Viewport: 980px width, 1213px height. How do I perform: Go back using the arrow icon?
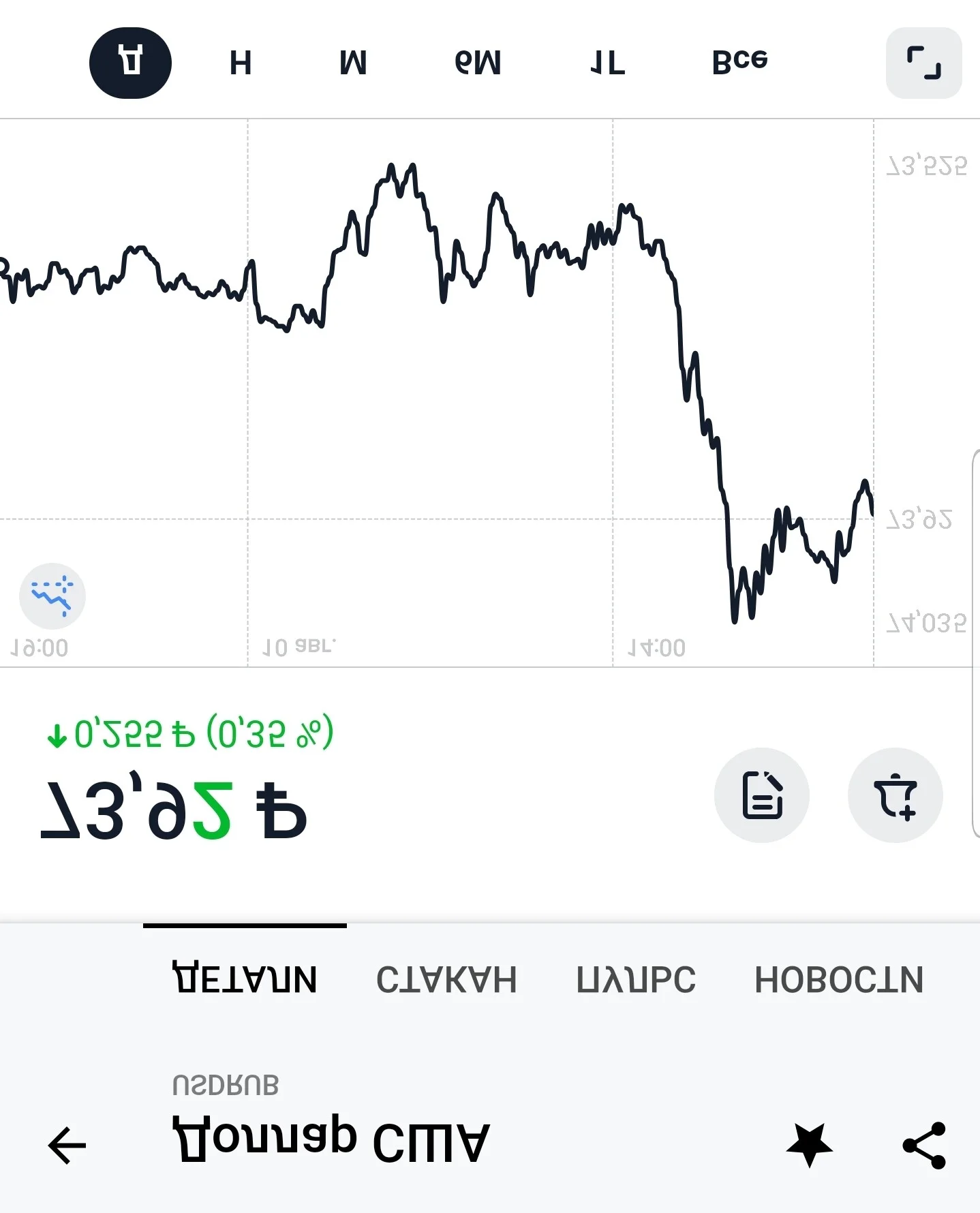tap(67, 1145)
